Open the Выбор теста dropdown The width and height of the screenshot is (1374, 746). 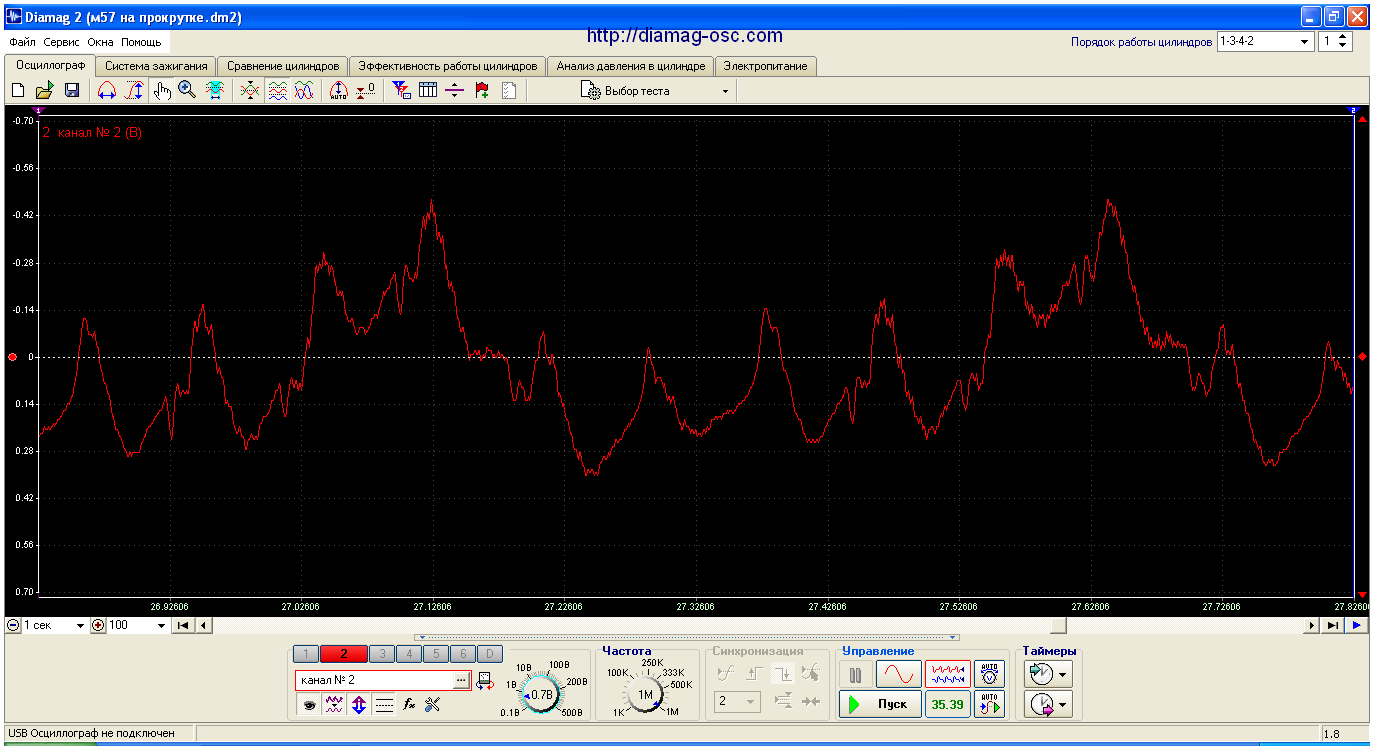click(x=656, y=91)
